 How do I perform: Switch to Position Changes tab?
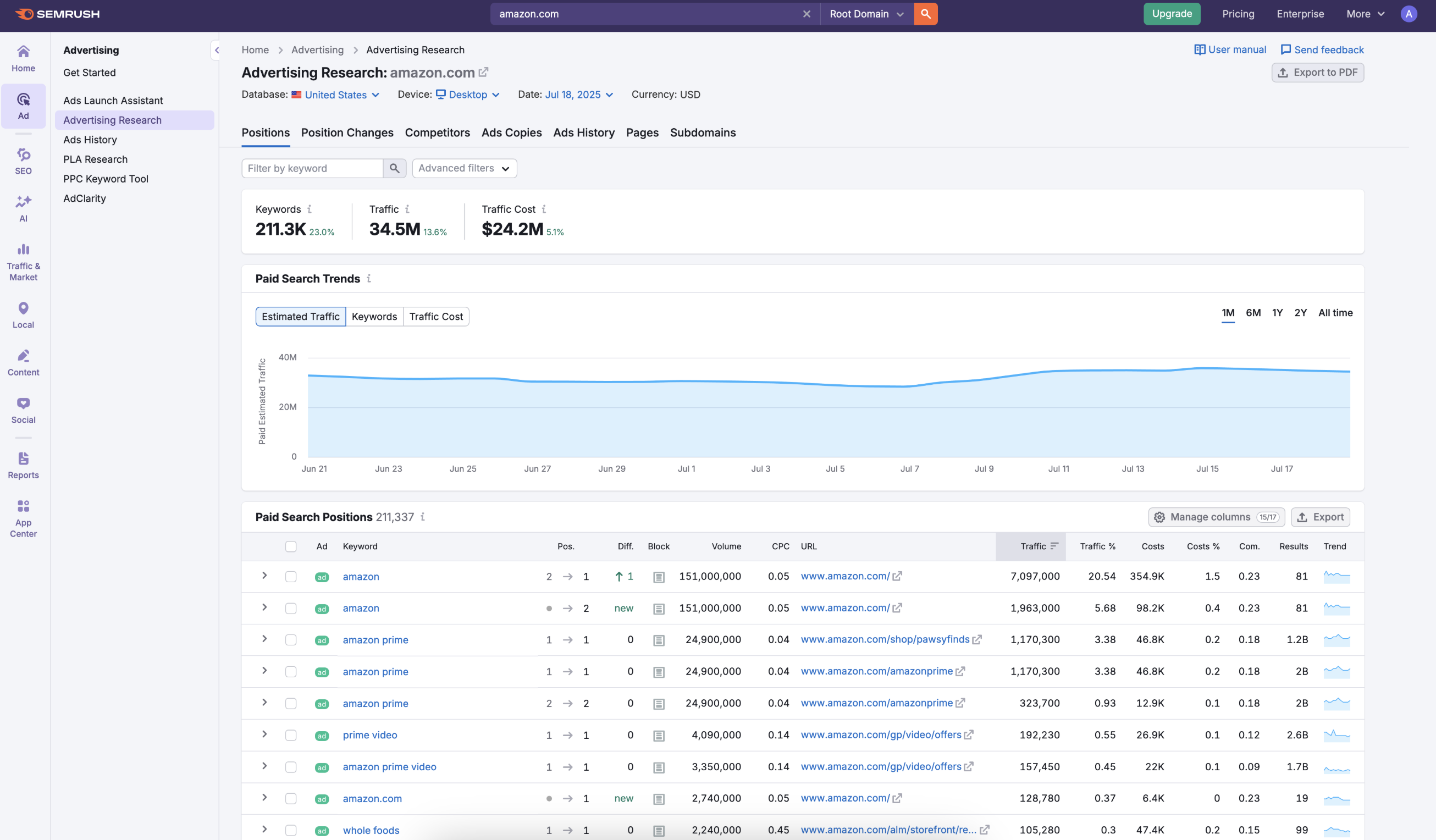point(347,133)
